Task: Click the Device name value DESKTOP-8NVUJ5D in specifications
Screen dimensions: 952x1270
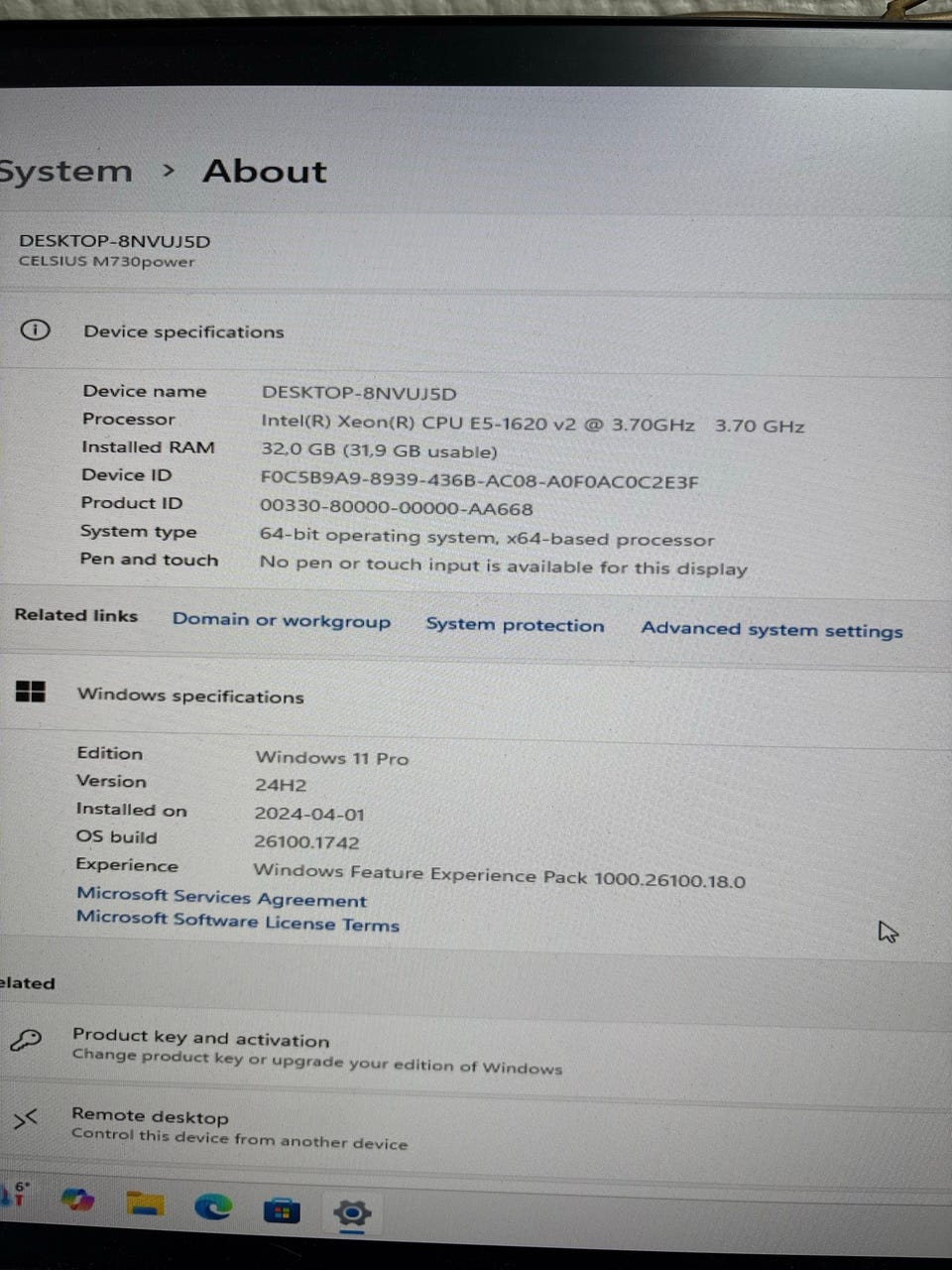Action: tap(359, 393)
